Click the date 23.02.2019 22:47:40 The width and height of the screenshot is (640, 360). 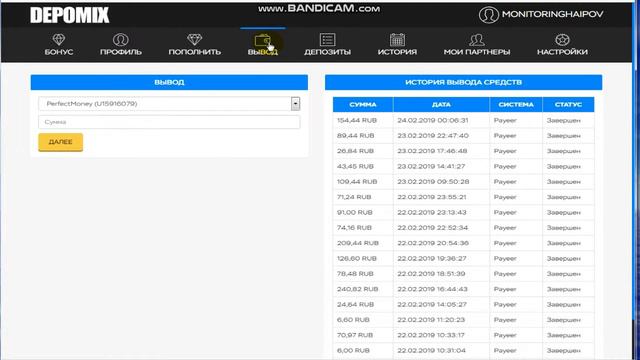[x=433, y=136]
